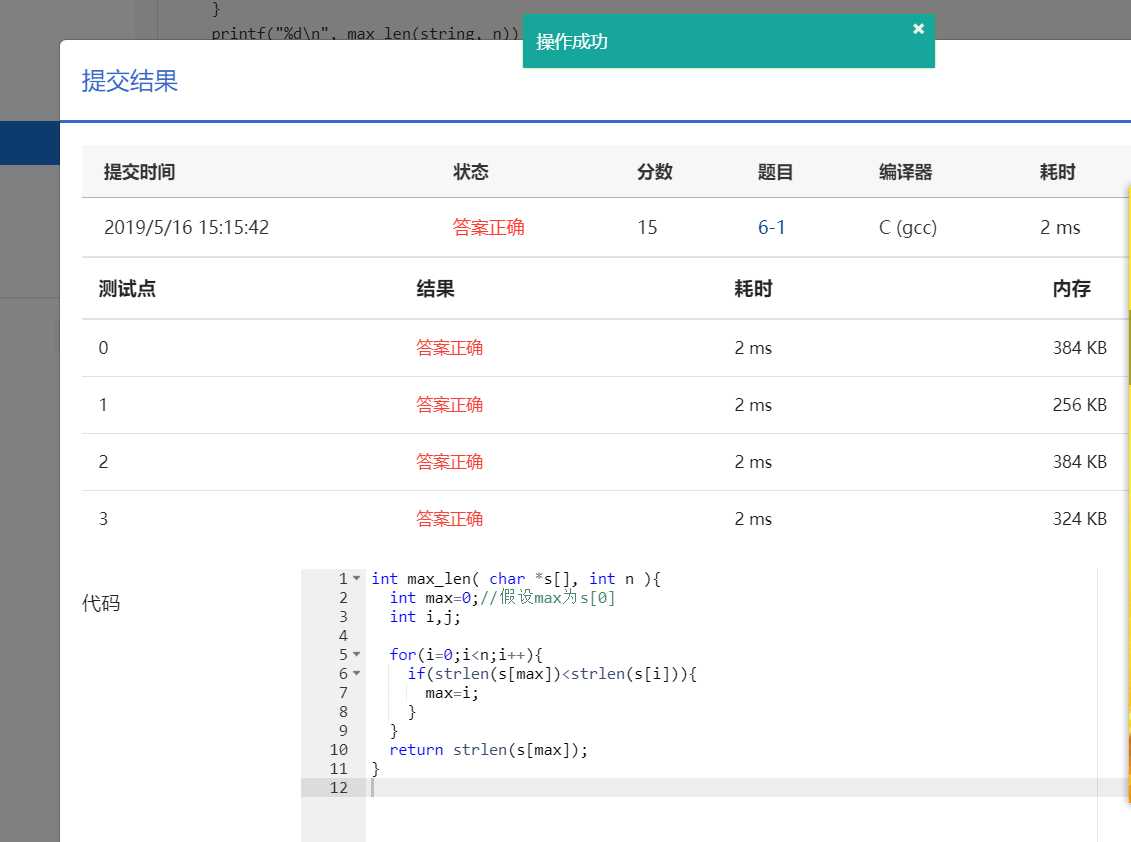Click the code line int i,j;
Screen dimensions: 1131x842
click(x=425, y=617)
